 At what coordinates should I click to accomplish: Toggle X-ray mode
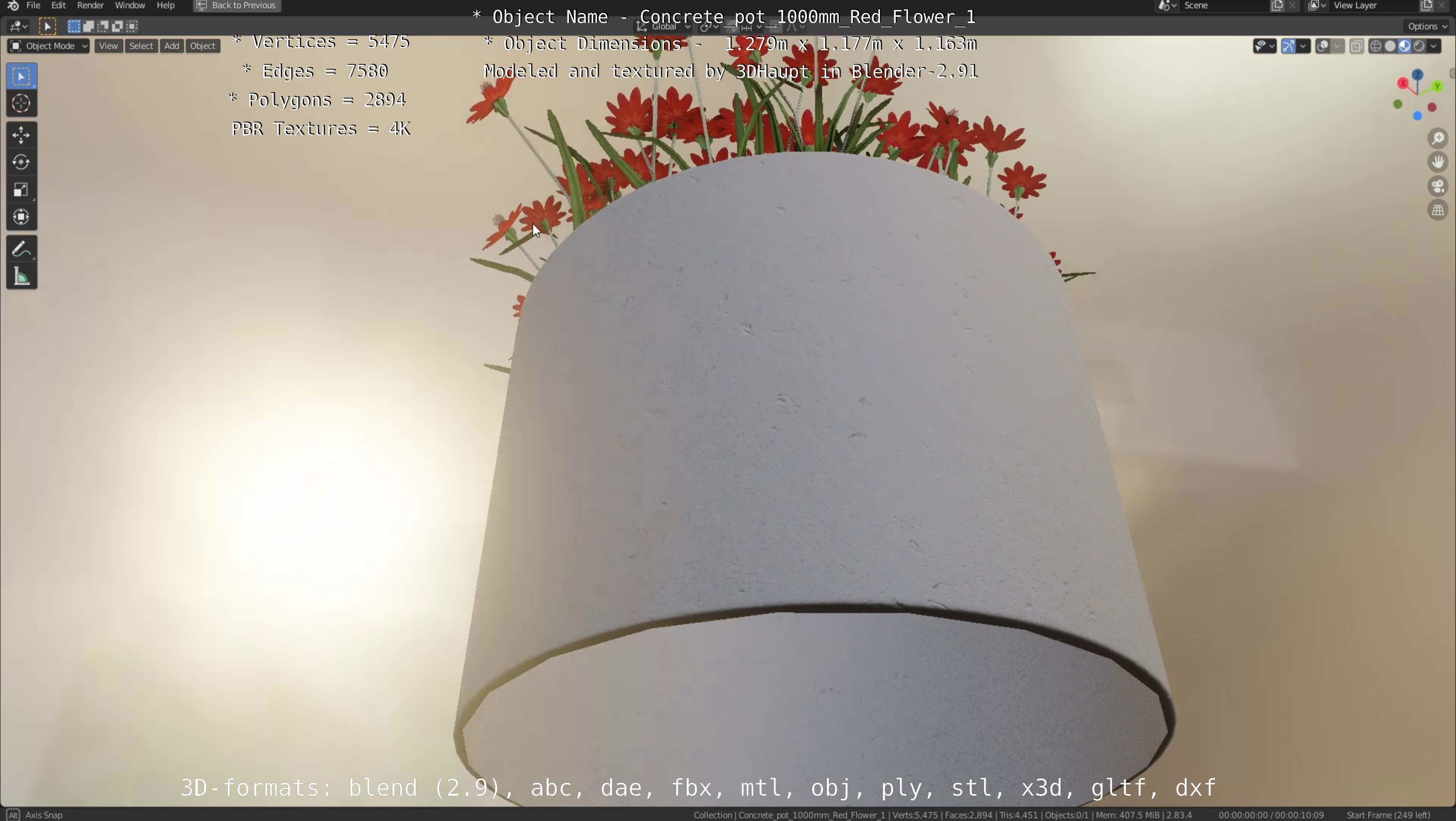click(x=1356, y=46)
